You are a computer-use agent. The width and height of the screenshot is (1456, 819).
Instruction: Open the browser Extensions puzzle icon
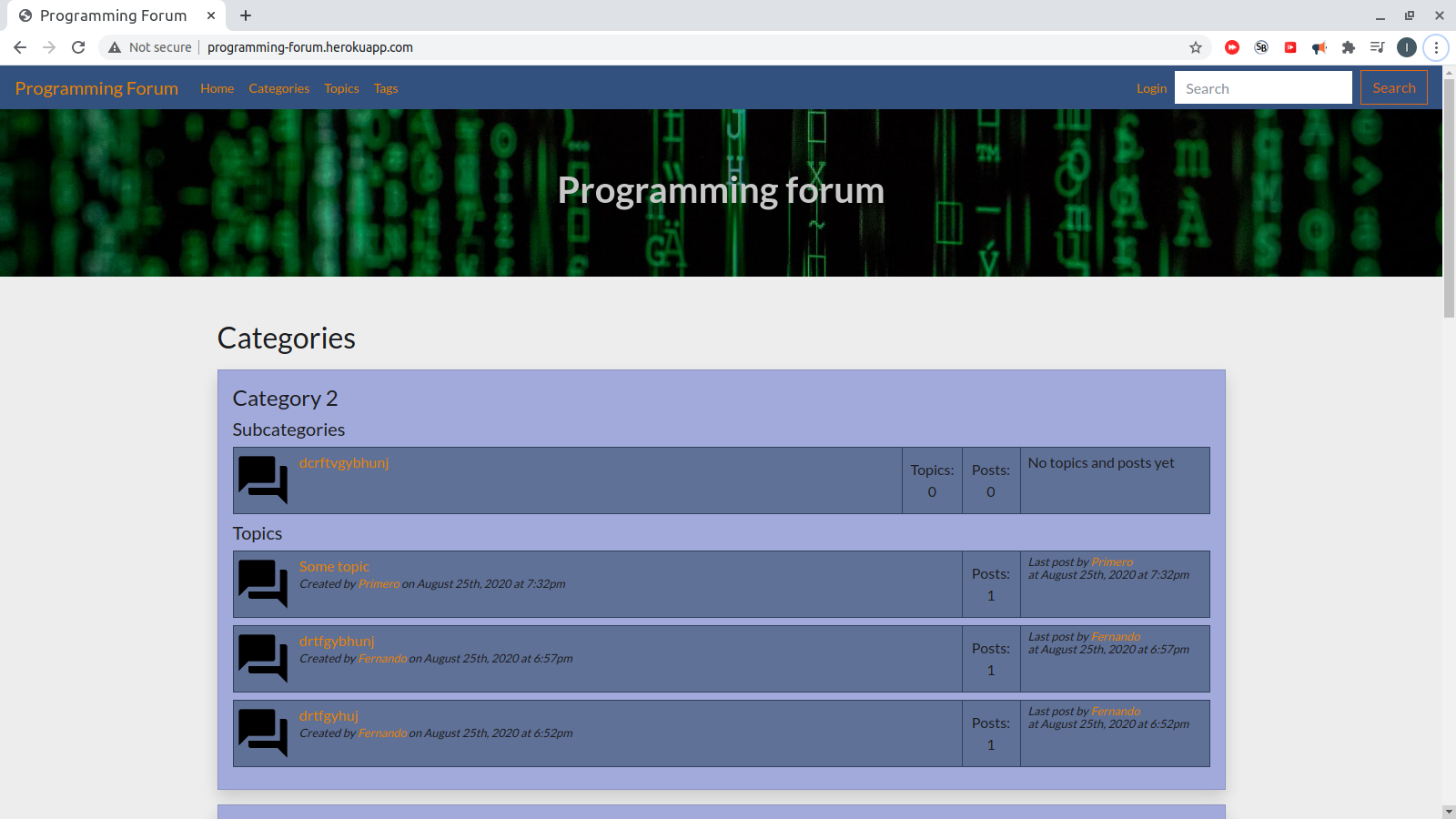click(x=1349, y=47)
